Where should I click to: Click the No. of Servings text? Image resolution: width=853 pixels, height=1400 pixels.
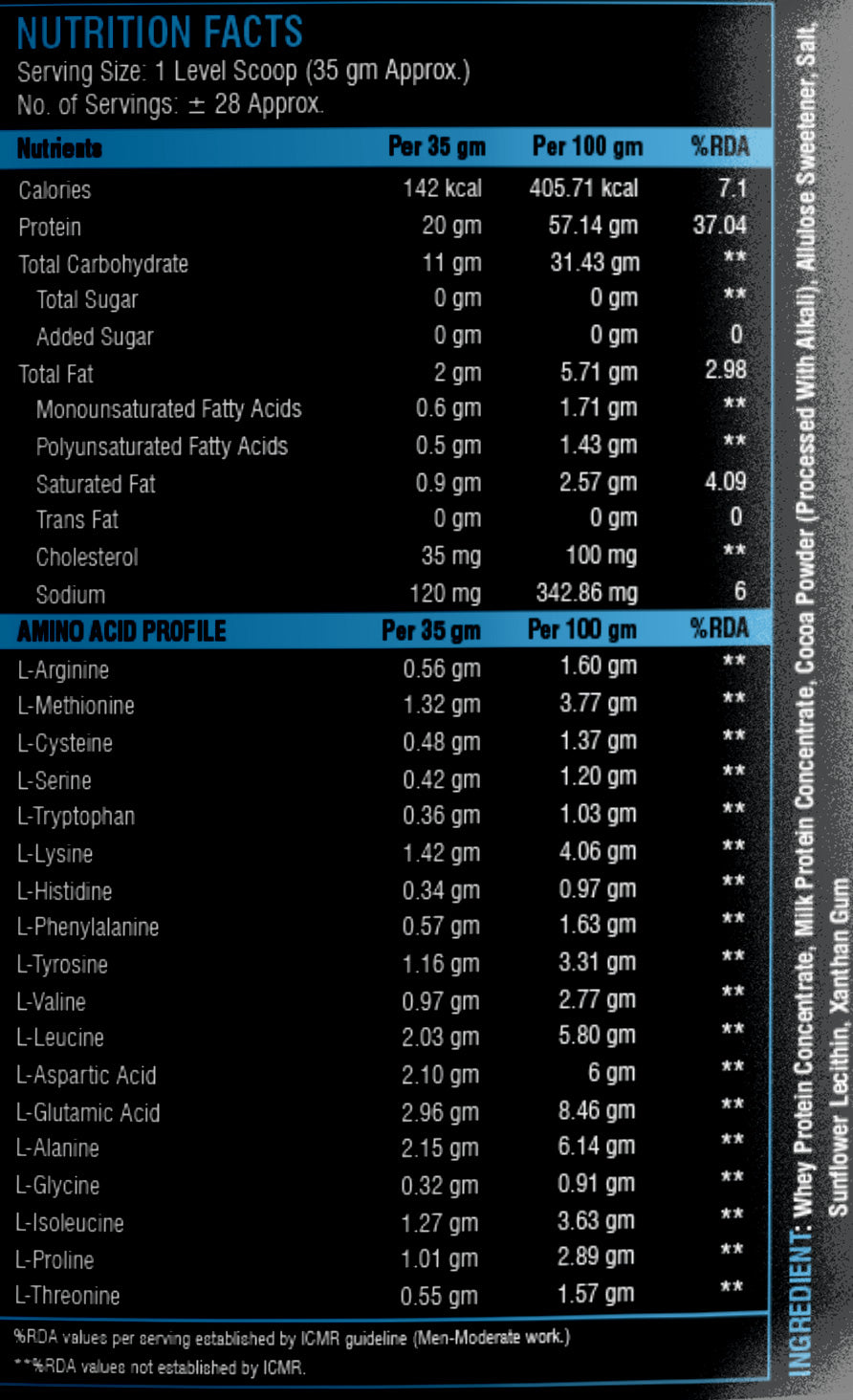[x=170, y=104]
